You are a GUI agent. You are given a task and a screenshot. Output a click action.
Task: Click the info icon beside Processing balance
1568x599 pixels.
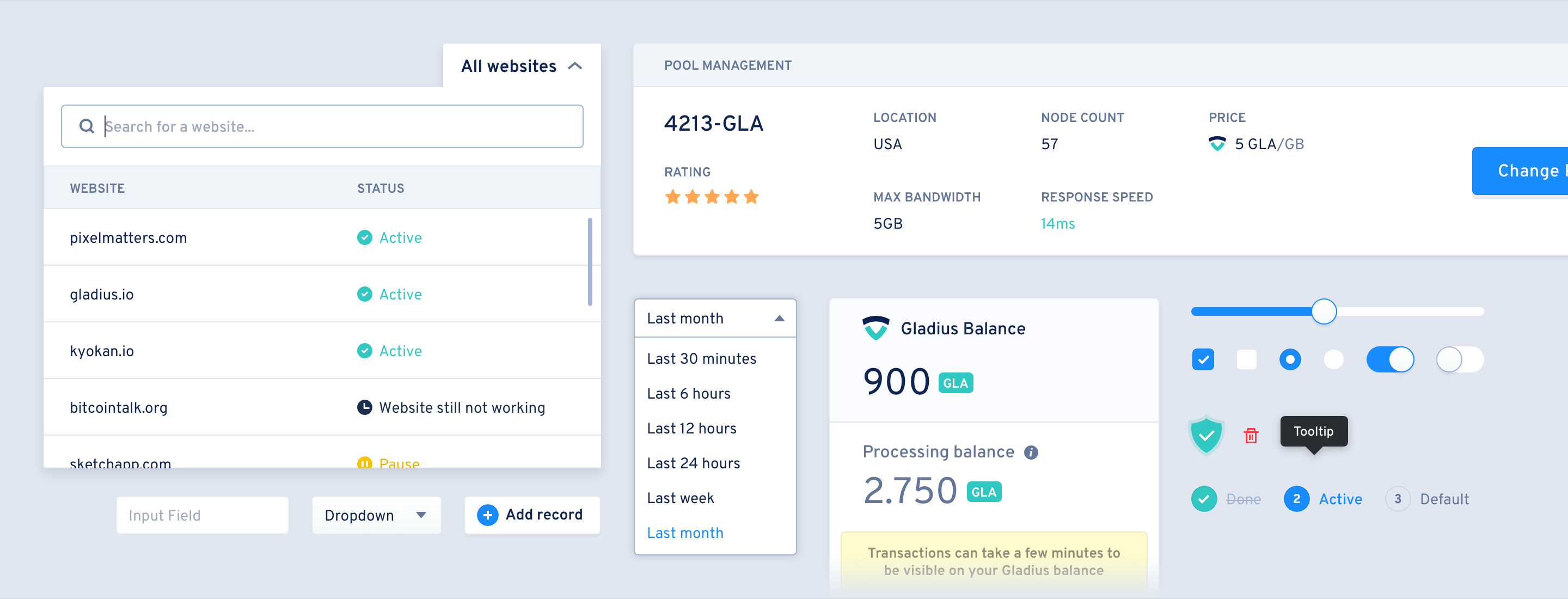pos(1031,453)
